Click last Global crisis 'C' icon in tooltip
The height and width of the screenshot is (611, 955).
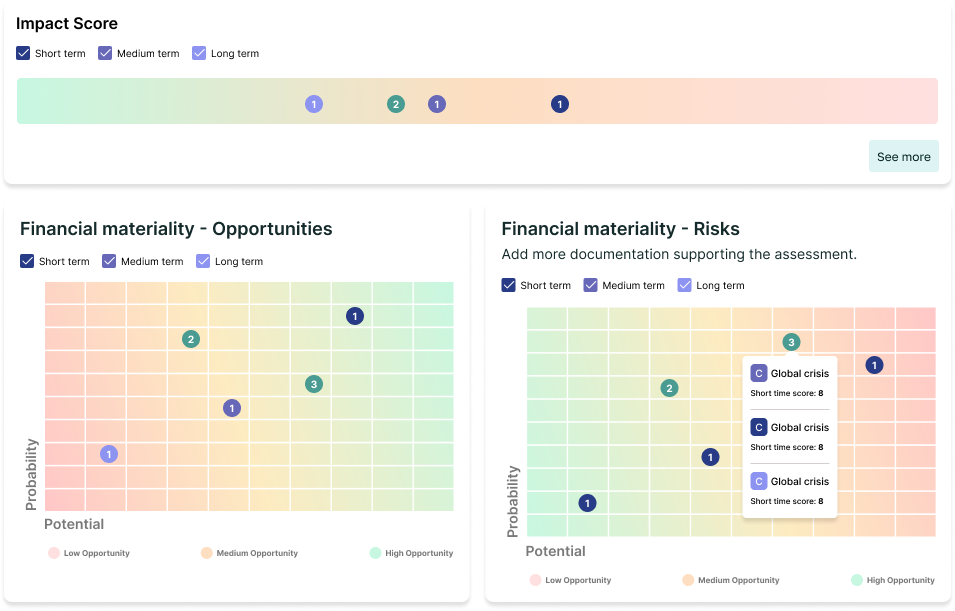point(758,481)
